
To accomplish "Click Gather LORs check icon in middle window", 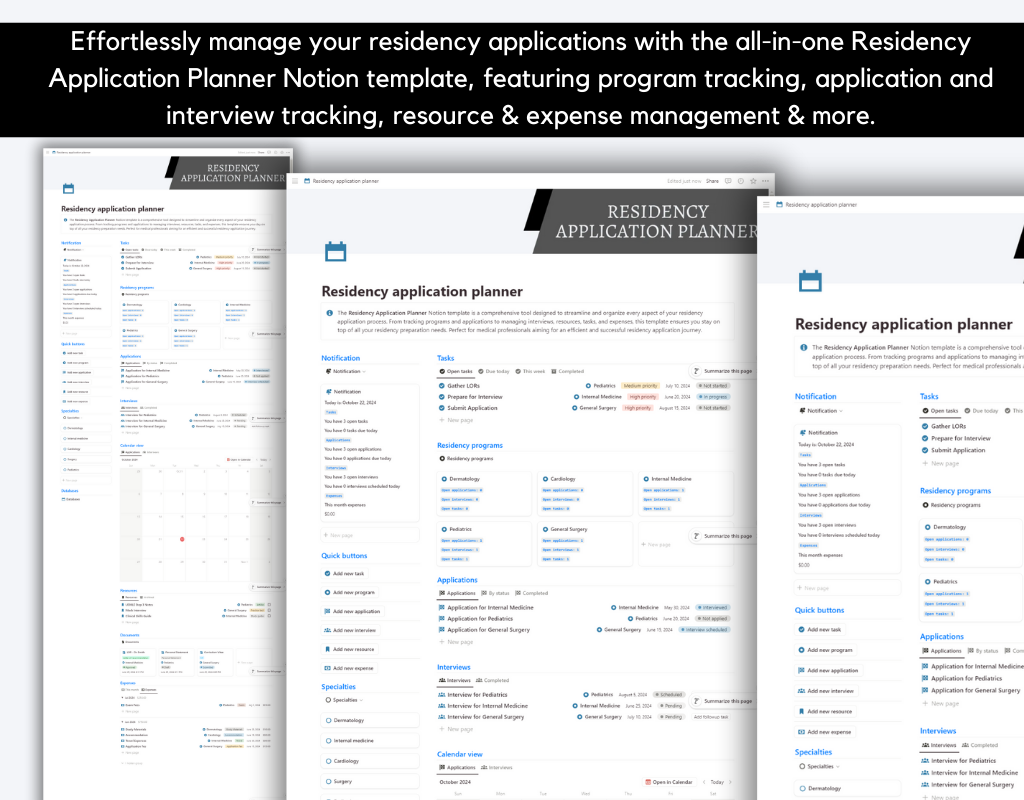I will tap(442, 386).
